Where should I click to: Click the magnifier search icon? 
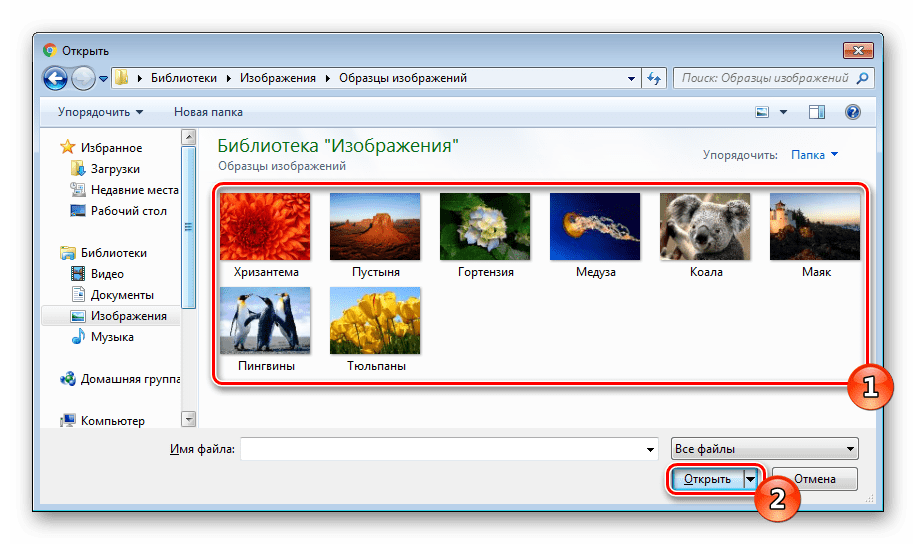pos(862,78)
